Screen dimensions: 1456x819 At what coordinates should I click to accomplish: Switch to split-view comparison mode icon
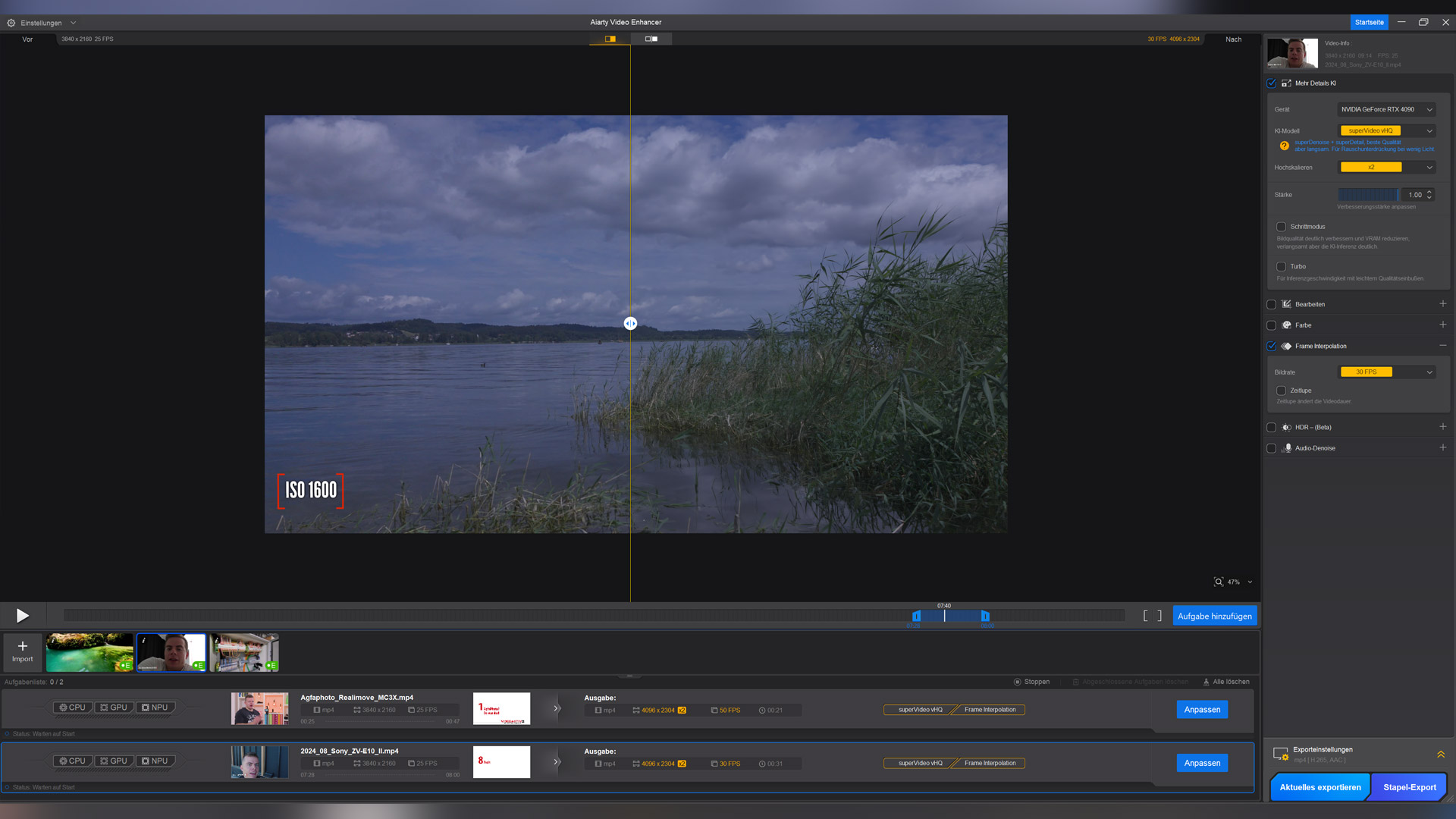click(610, 39)
